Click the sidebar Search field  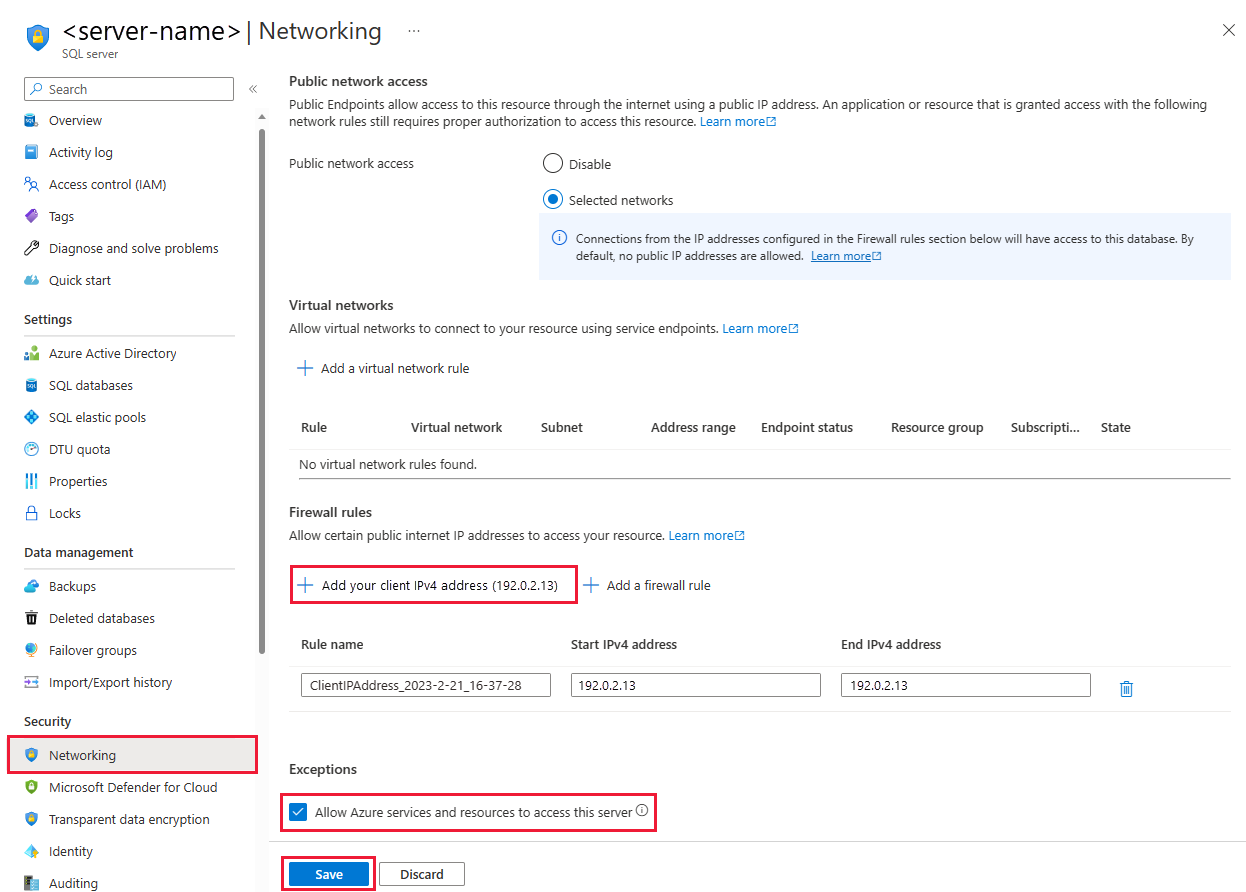click(129, 89)
